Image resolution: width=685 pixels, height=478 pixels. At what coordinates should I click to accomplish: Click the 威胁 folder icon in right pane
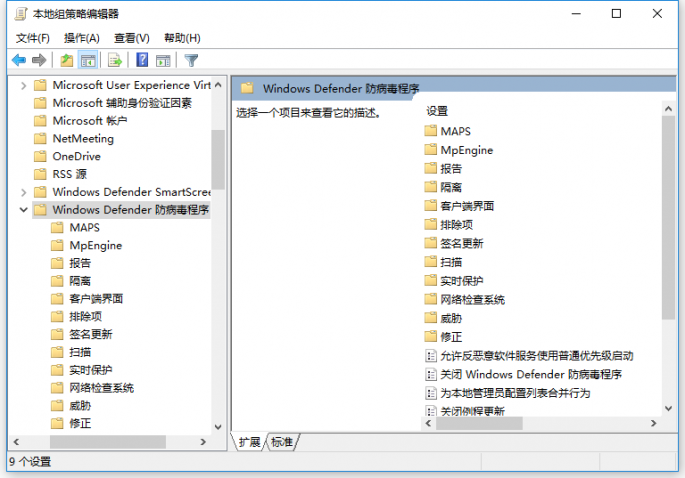tap(430, 318)
